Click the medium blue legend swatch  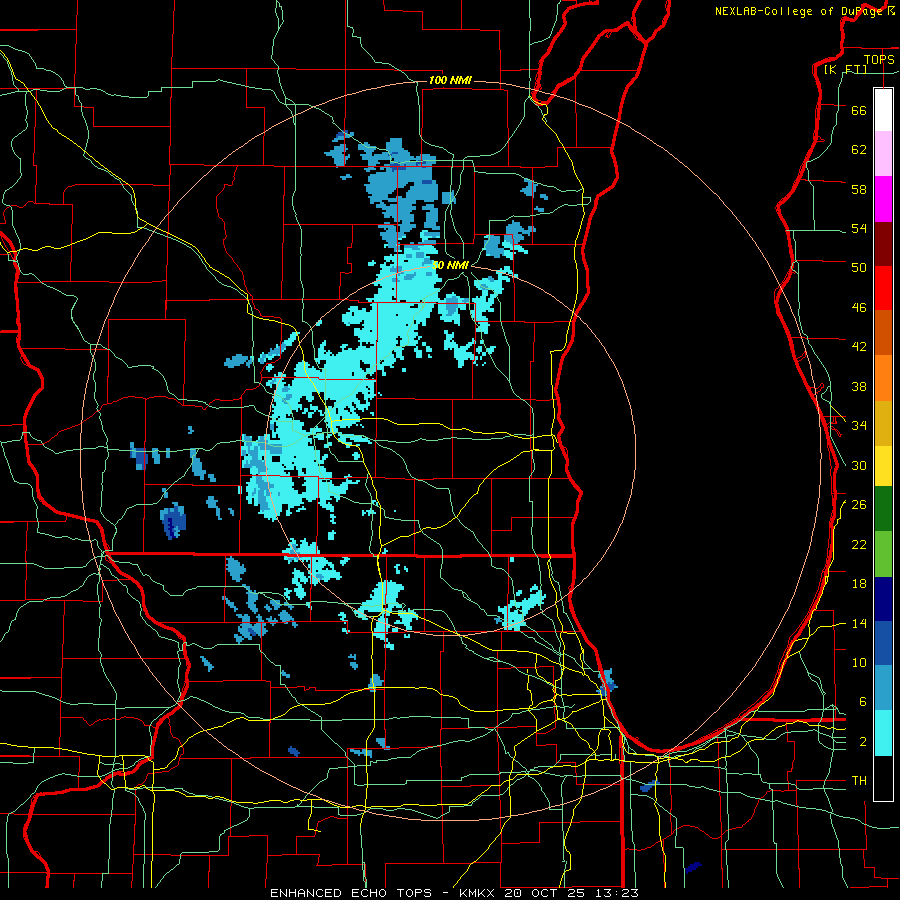883,643
